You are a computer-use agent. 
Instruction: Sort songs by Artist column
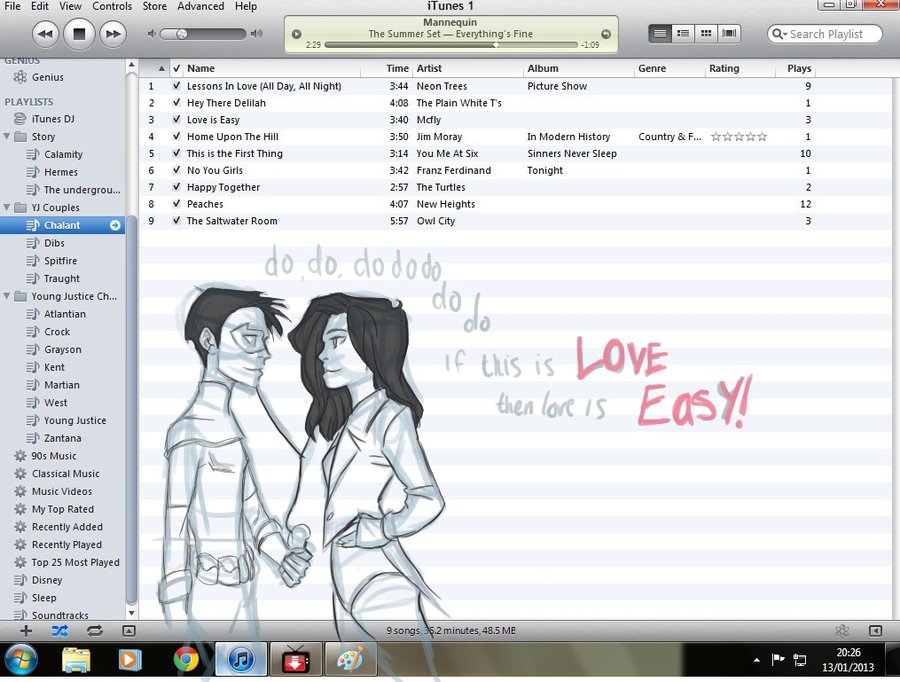click(467, 68)
